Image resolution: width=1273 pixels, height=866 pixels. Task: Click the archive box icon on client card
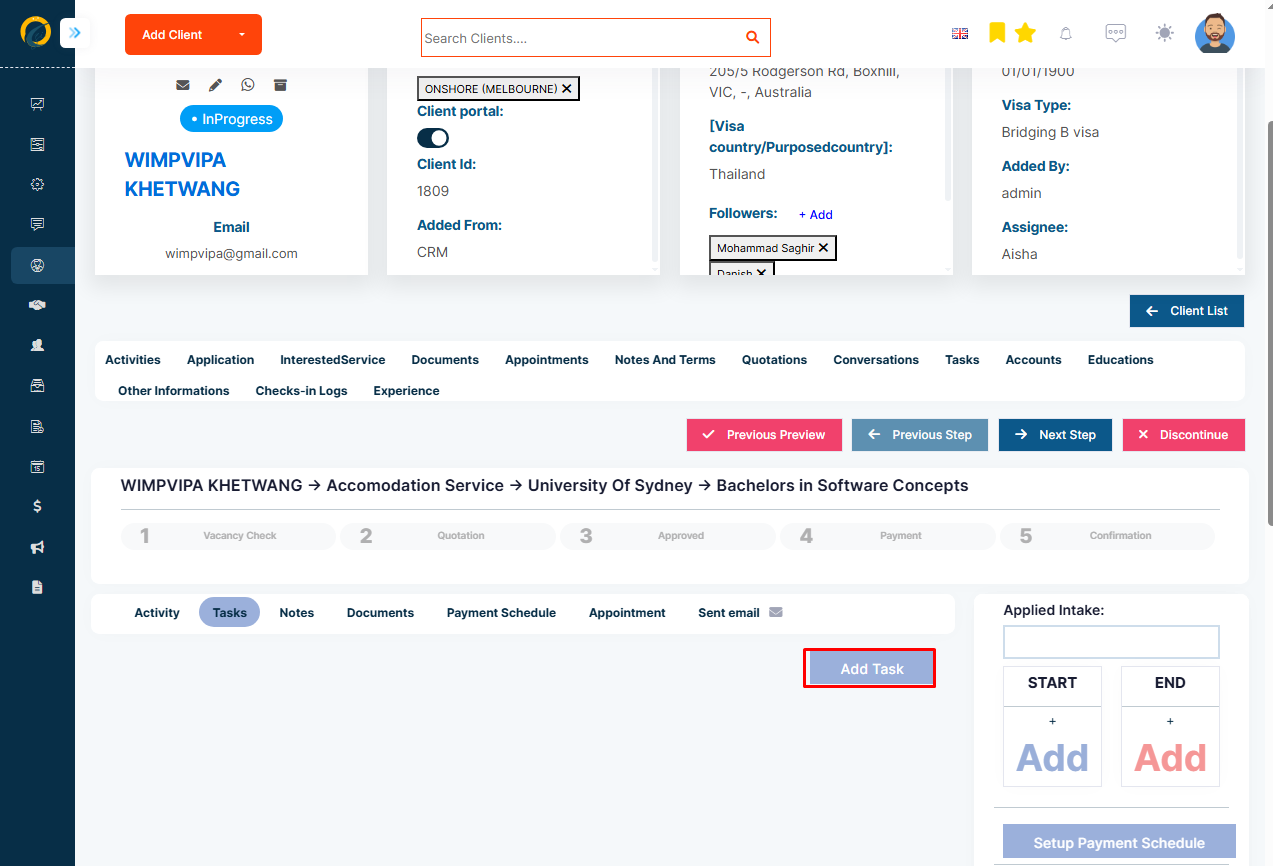[x=280, y=85]
